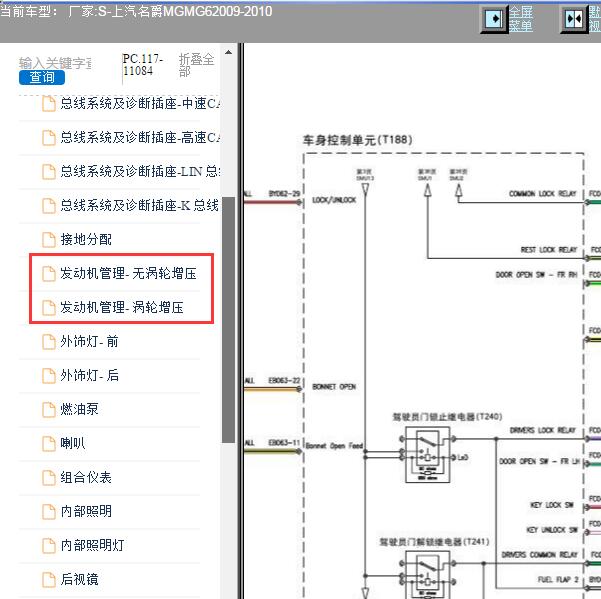Click the file icon beside 总线系统-K 总线

pyautogui.click(x=49, y=206)
